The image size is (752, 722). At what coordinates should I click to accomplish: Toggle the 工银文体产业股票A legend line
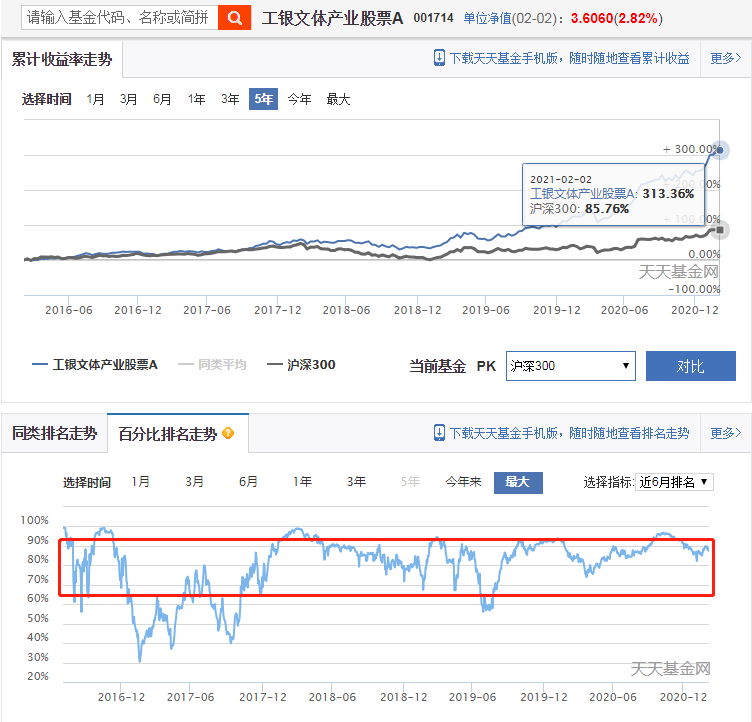click(95, 365)
